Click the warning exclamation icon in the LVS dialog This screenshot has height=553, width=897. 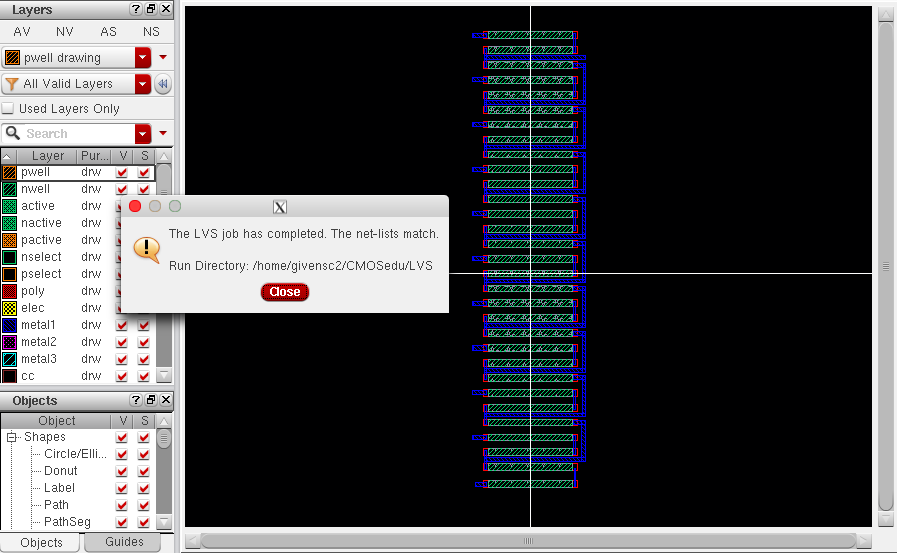146,249
